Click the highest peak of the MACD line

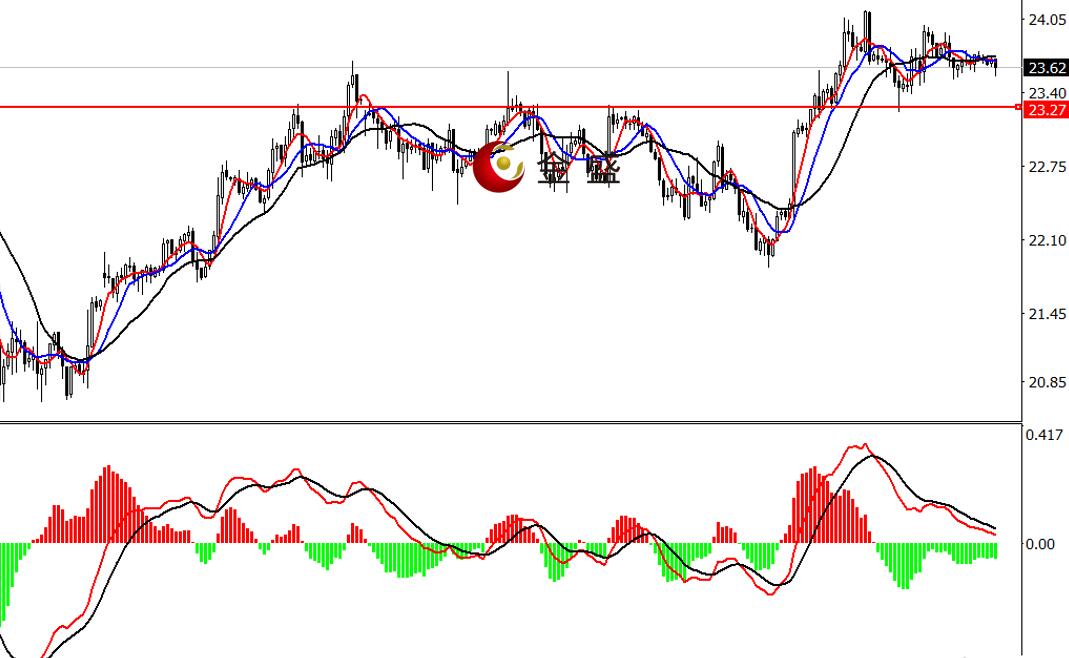tap(861, 446)
